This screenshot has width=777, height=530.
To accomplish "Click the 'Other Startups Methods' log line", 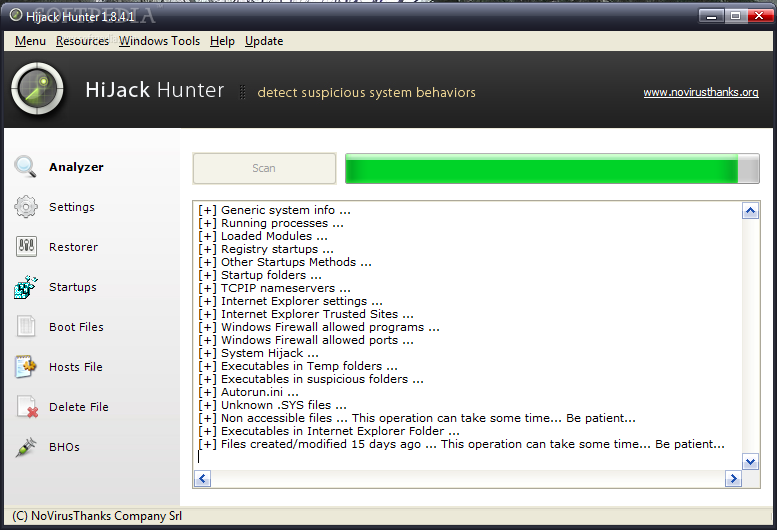I will (284, 262).
